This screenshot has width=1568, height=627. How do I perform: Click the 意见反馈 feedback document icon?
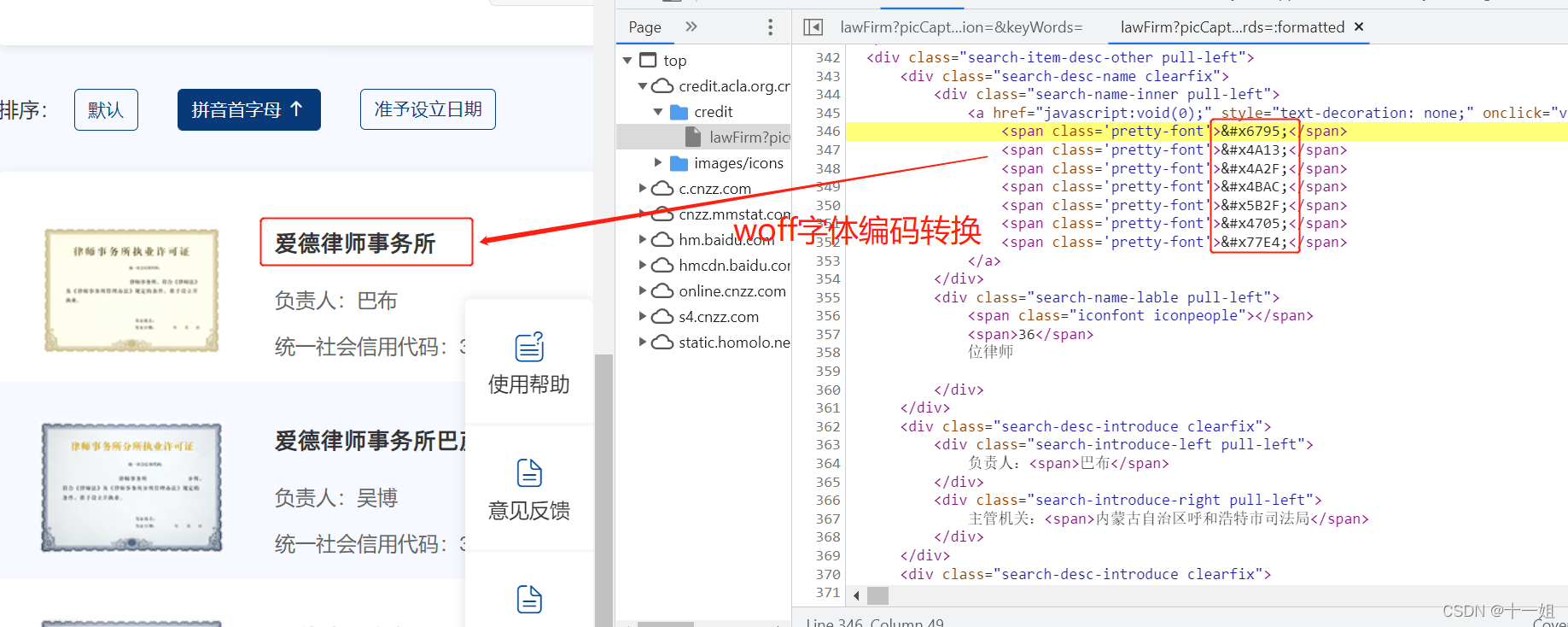click(529, 472)
